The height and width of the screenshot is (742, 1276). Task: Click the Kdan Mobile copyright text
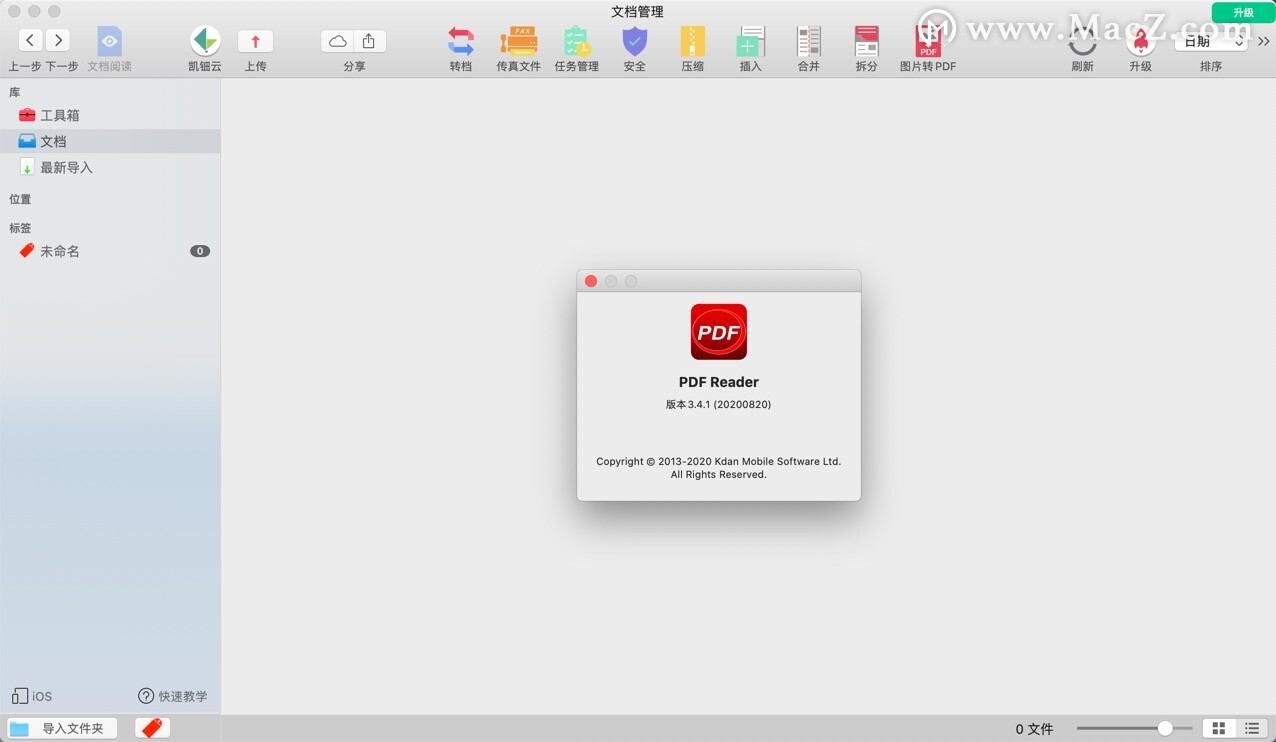(x=719, y=468)
